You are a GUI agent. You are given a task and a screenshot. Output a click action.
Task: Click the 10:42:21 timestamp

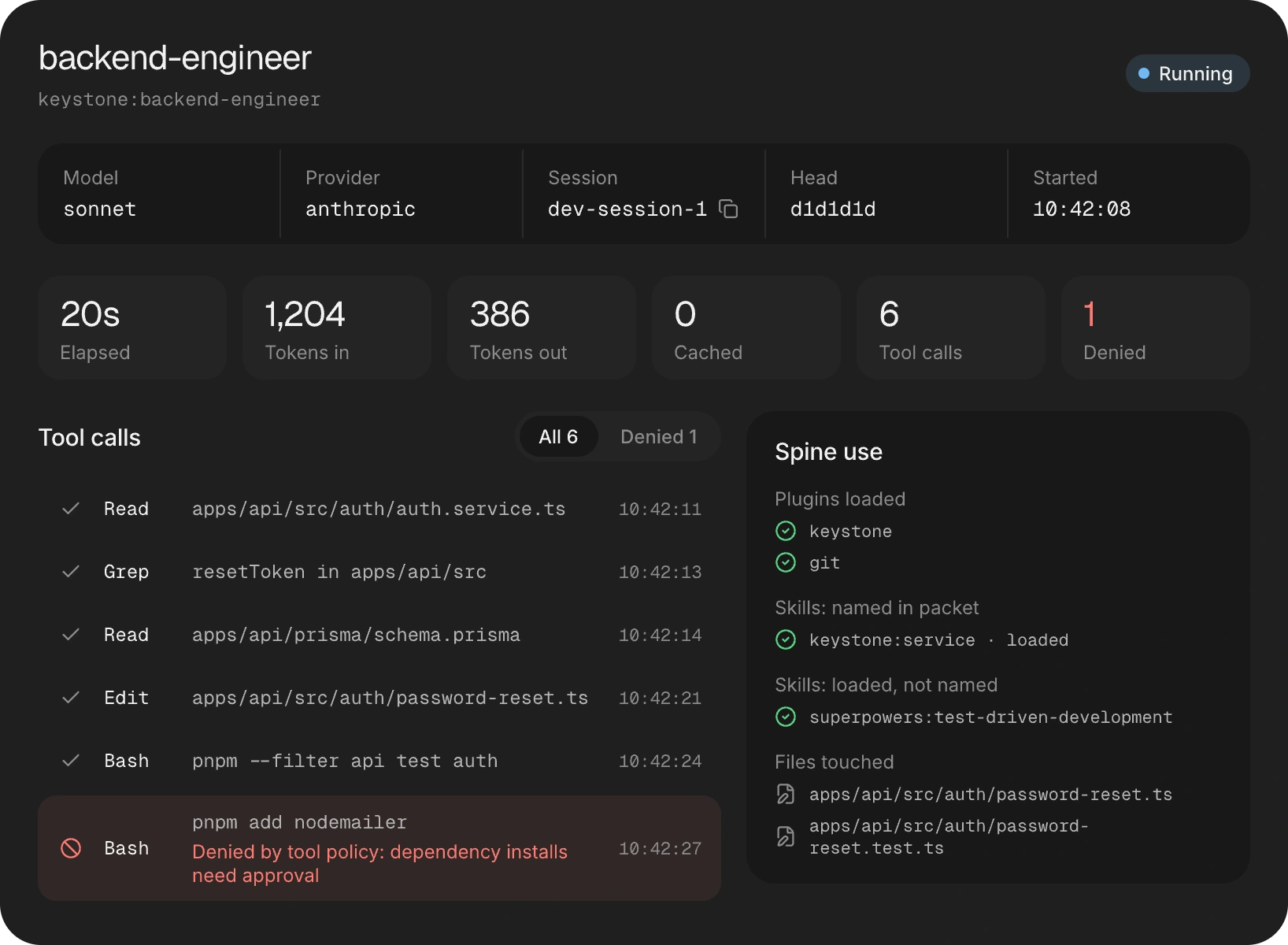click(x=660, y=698)
